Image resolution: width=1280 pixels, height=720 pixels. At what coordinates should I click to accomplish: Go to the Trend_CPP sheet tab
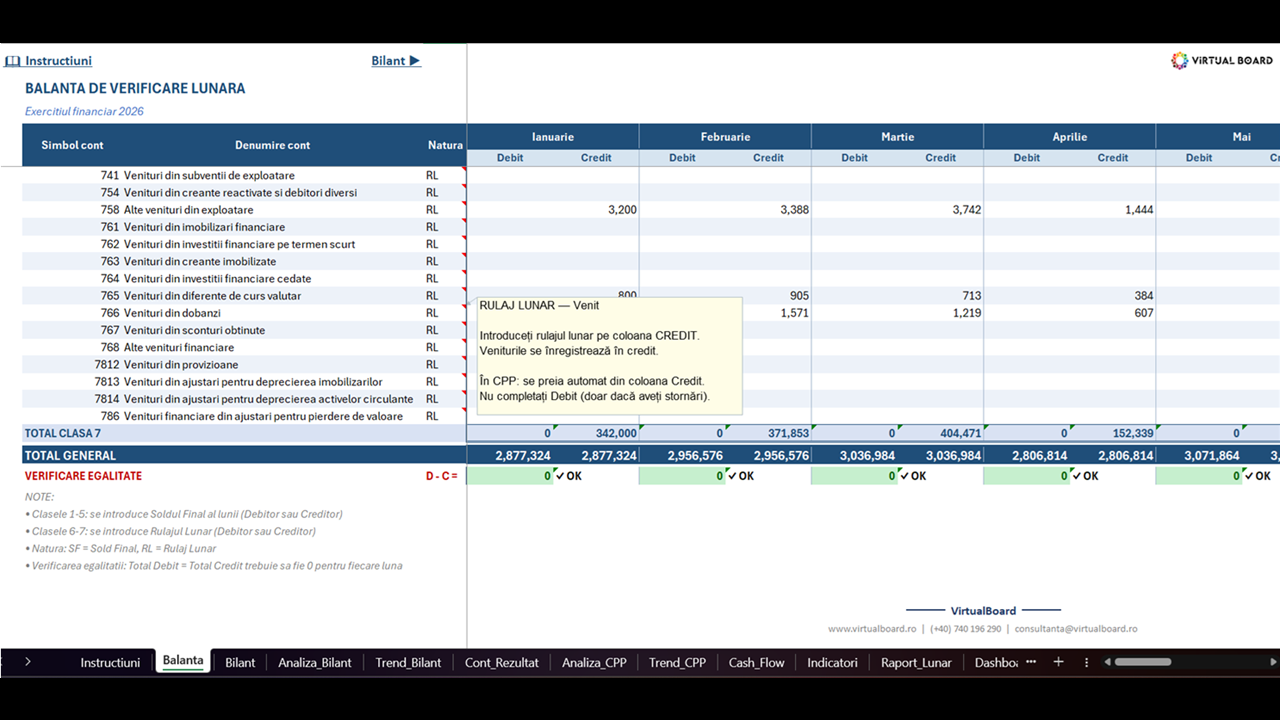[677, 662]
